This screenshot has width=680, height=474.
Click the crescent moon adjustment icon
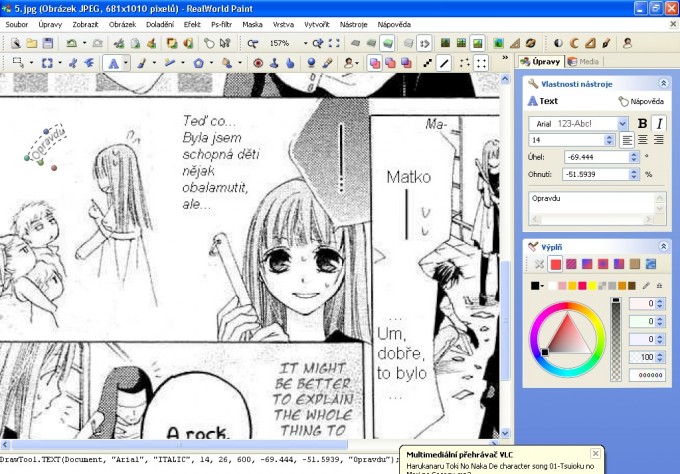[574, 43]
